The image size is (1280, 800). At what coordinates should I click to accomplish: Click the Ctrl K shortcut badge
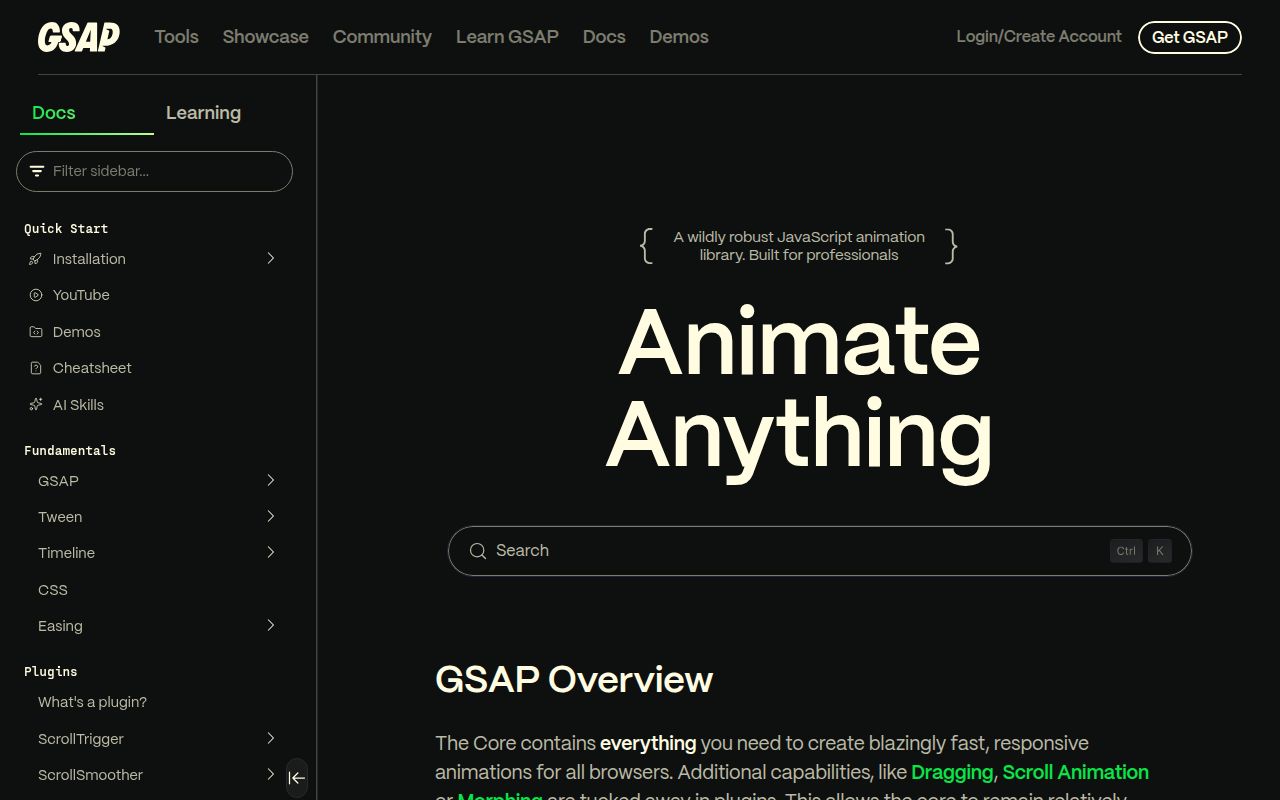[x=1141, y=551]
